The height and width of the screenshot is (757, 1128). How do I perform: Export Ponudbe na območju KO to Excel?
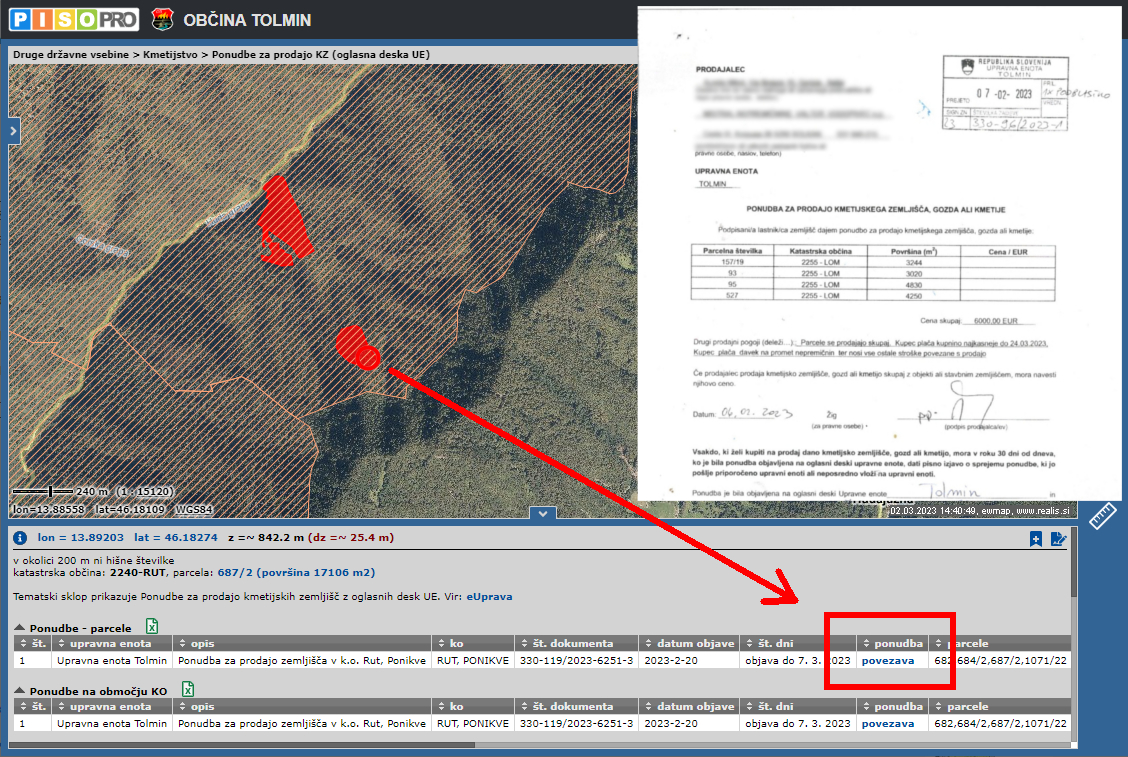coord(187,689)
